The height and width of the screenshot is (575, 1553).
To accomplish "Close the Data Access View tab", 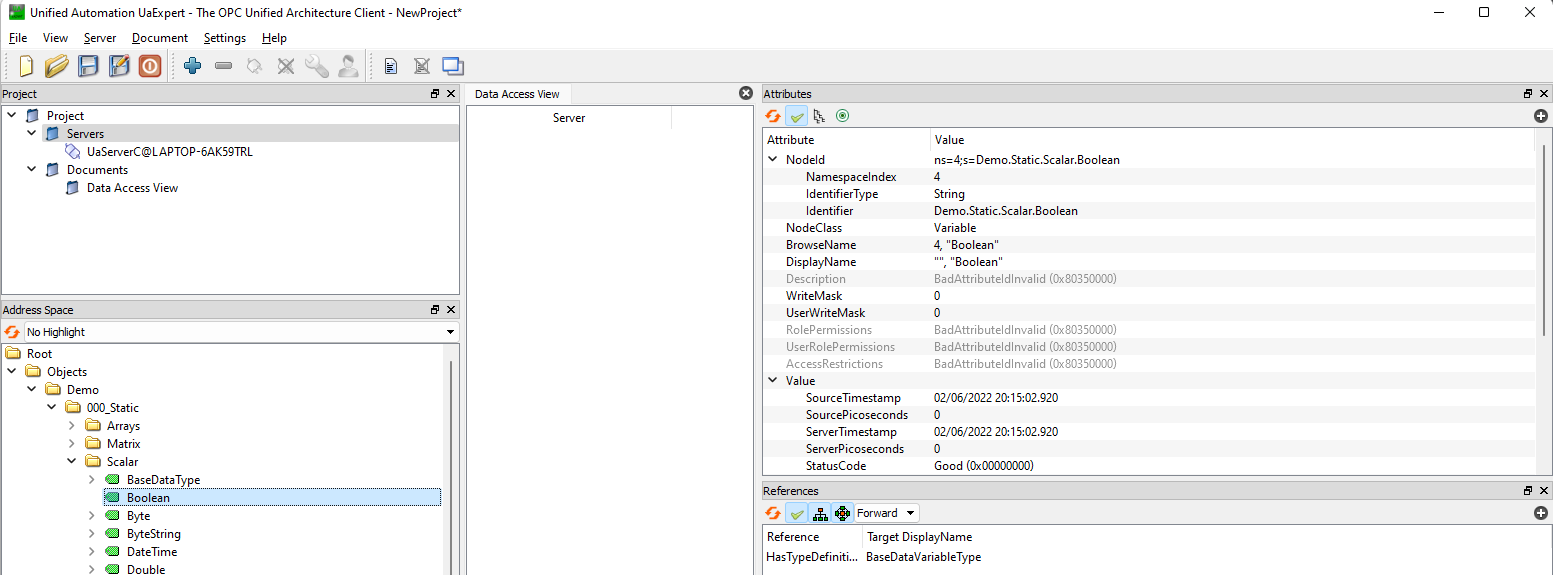I will [x=745, y=93].
